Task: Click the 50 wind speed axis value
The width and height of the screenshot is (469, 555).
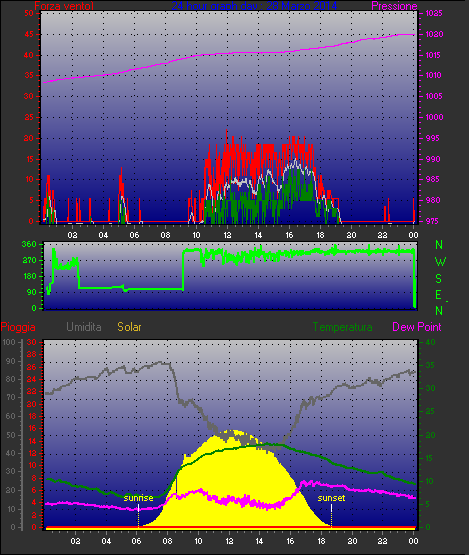Action: coord(29,13)
